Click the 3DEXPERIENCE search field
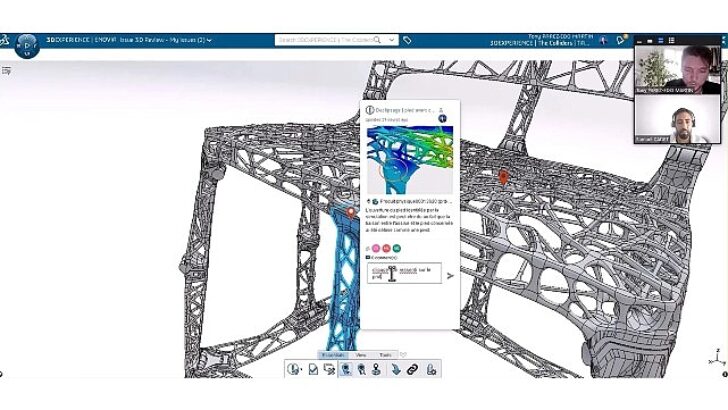Image resolution: width=728 pixels, height=410 pixels. [x=325, y=40]
